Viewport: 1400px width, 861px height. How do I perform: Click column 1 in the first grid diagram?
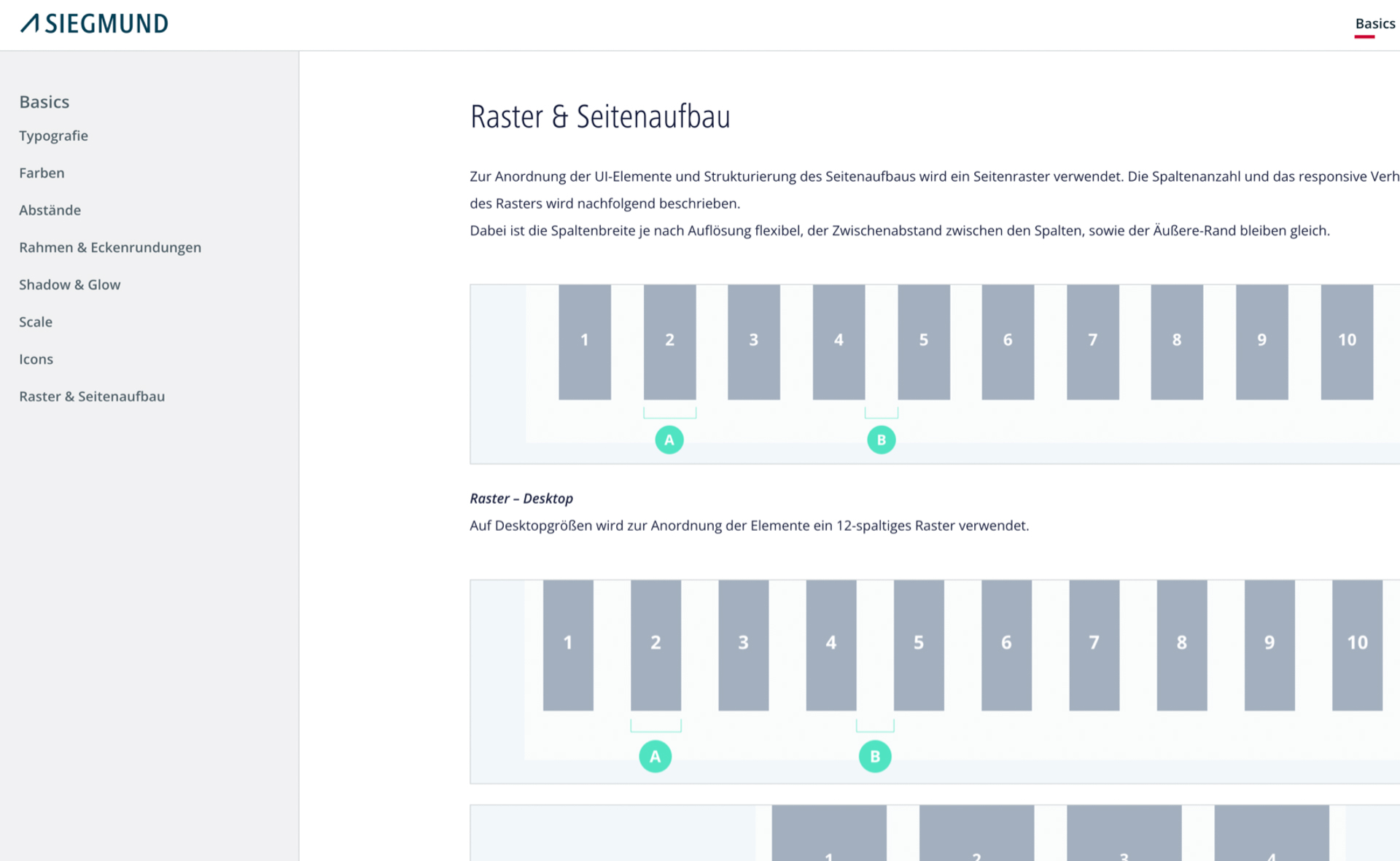(x=584, y=341)
